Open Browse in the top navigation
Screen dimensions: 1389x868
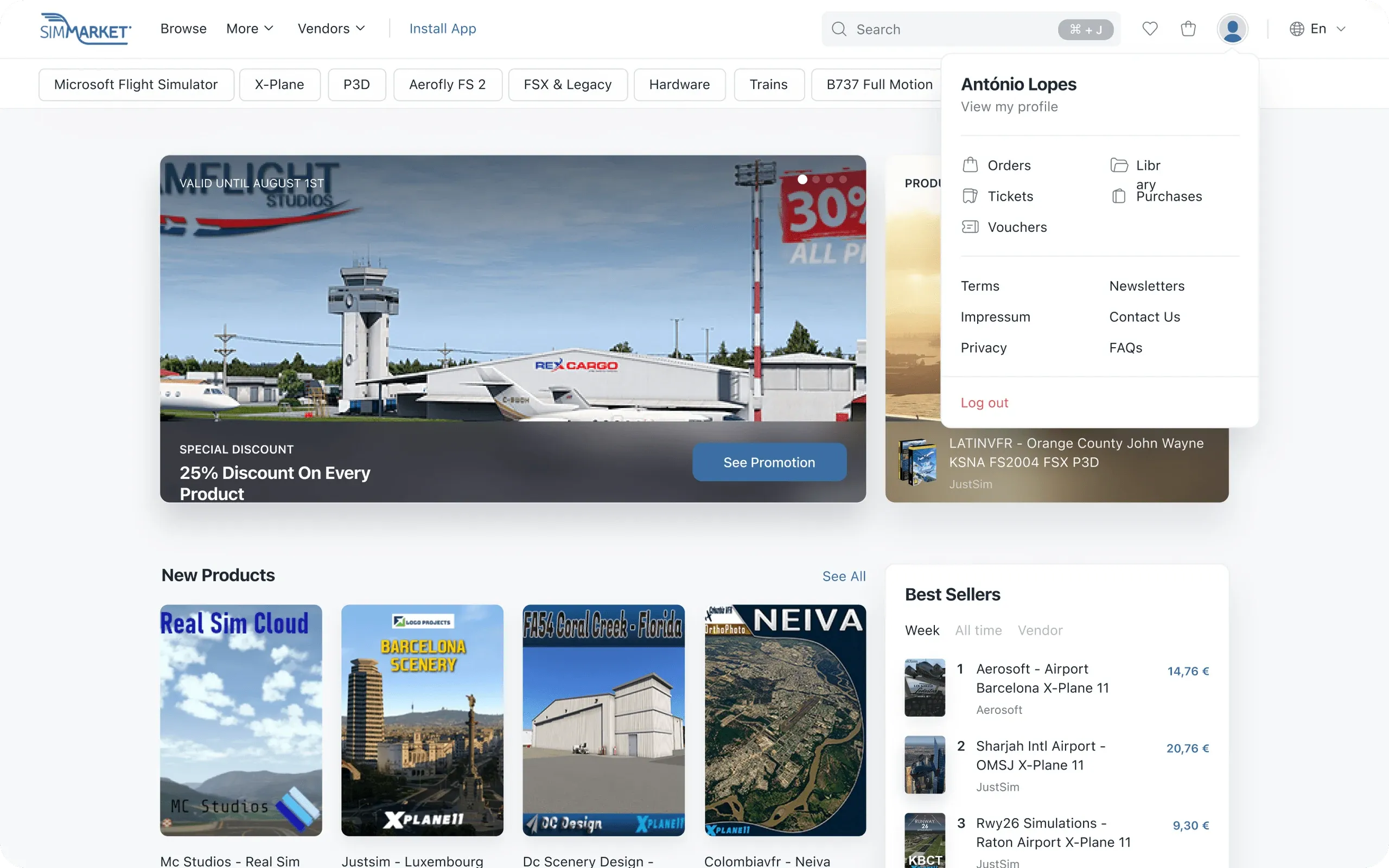click(x=184, y=29)
